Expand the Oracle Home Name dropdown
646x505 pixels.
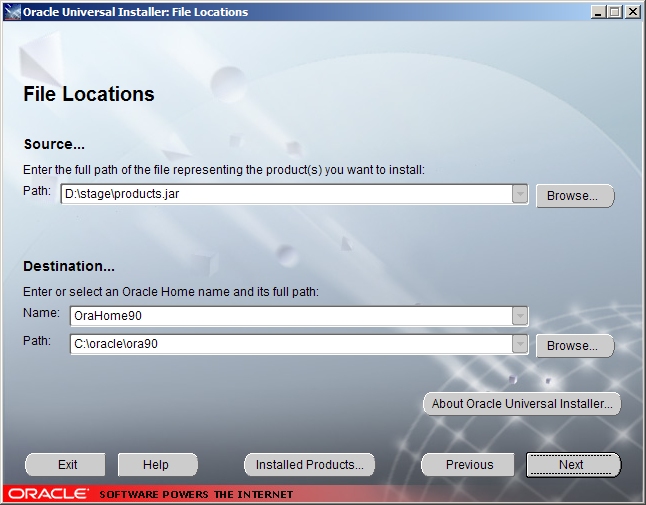[520, 316]
